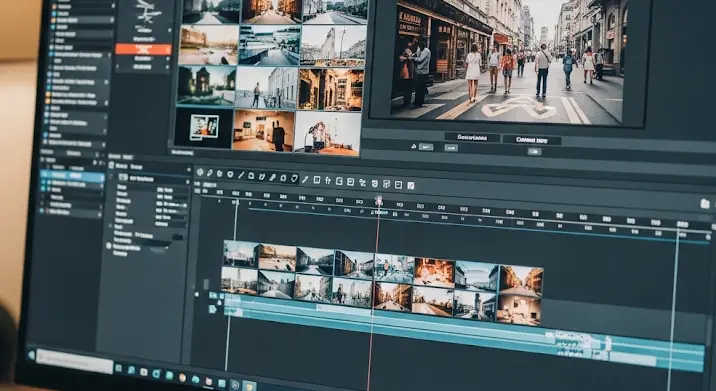Screen dimensions: 716x391
Task: Select the blue highlighted row in the left list
Action: click(x=72, y=176)
